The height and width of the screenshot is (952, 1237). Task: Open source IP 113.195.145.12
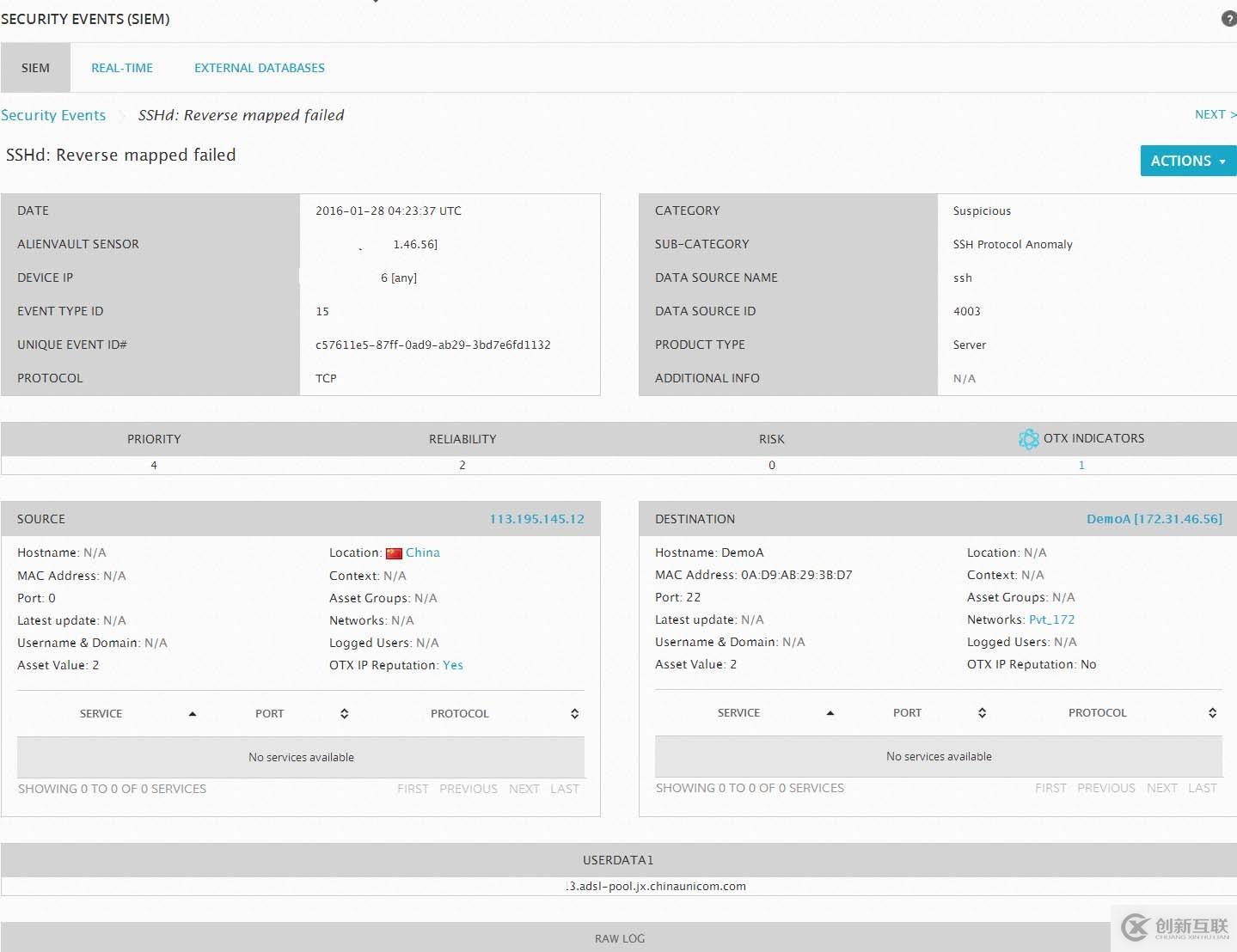click(x=536, y=519)
